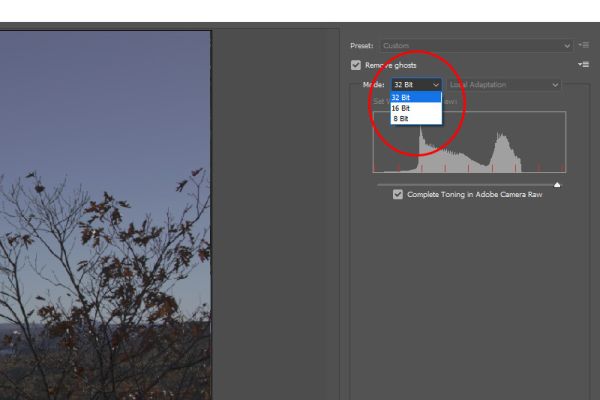
Task: Click the merged tree photo preview
Action: [x=105, y=215]
